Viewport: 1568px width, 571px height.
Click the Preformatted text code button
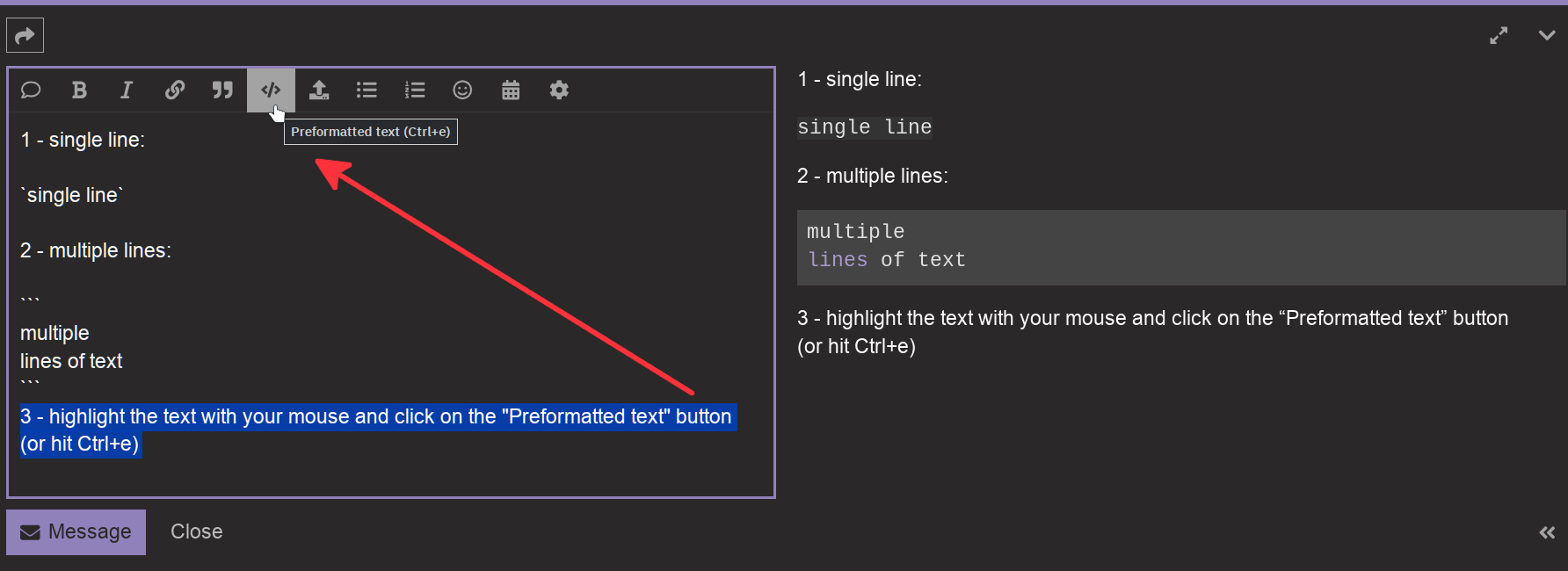[271, 90]
